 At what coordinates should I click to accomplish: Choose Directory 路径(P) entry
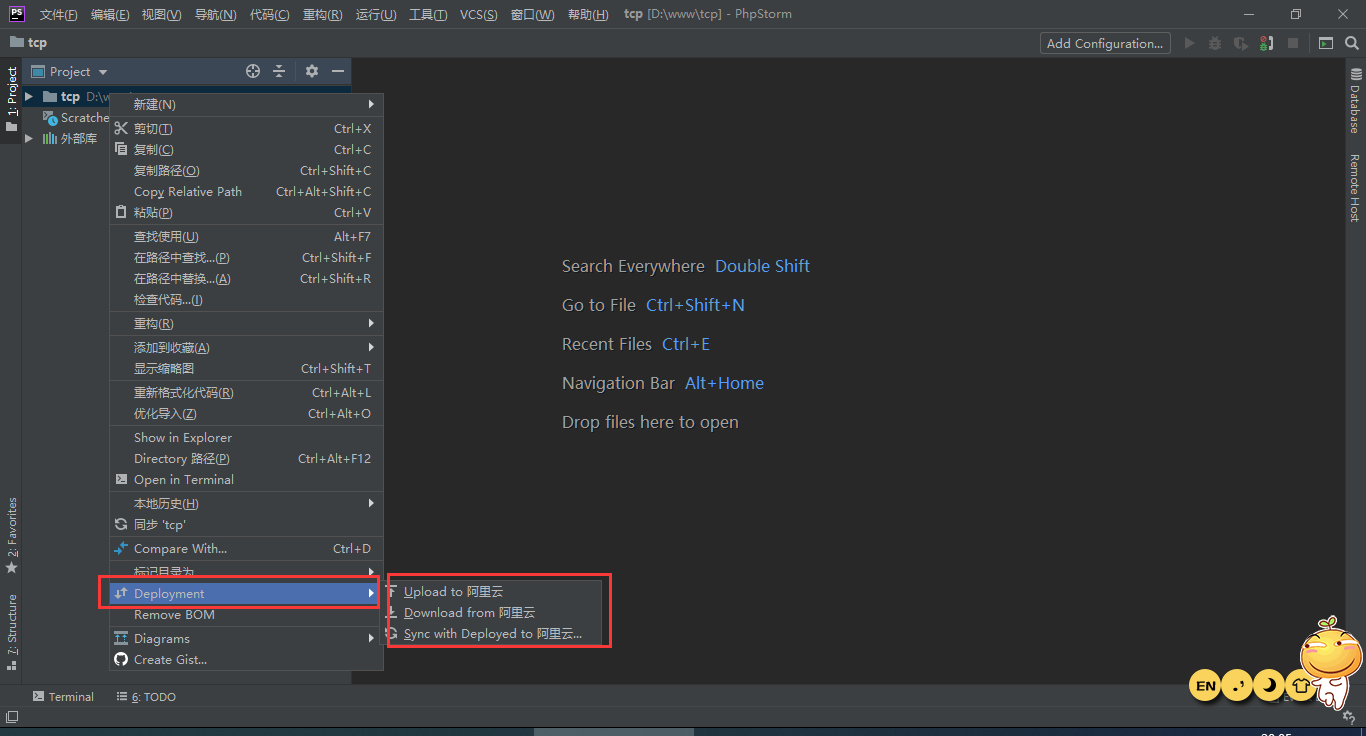[x=246, y=458]
